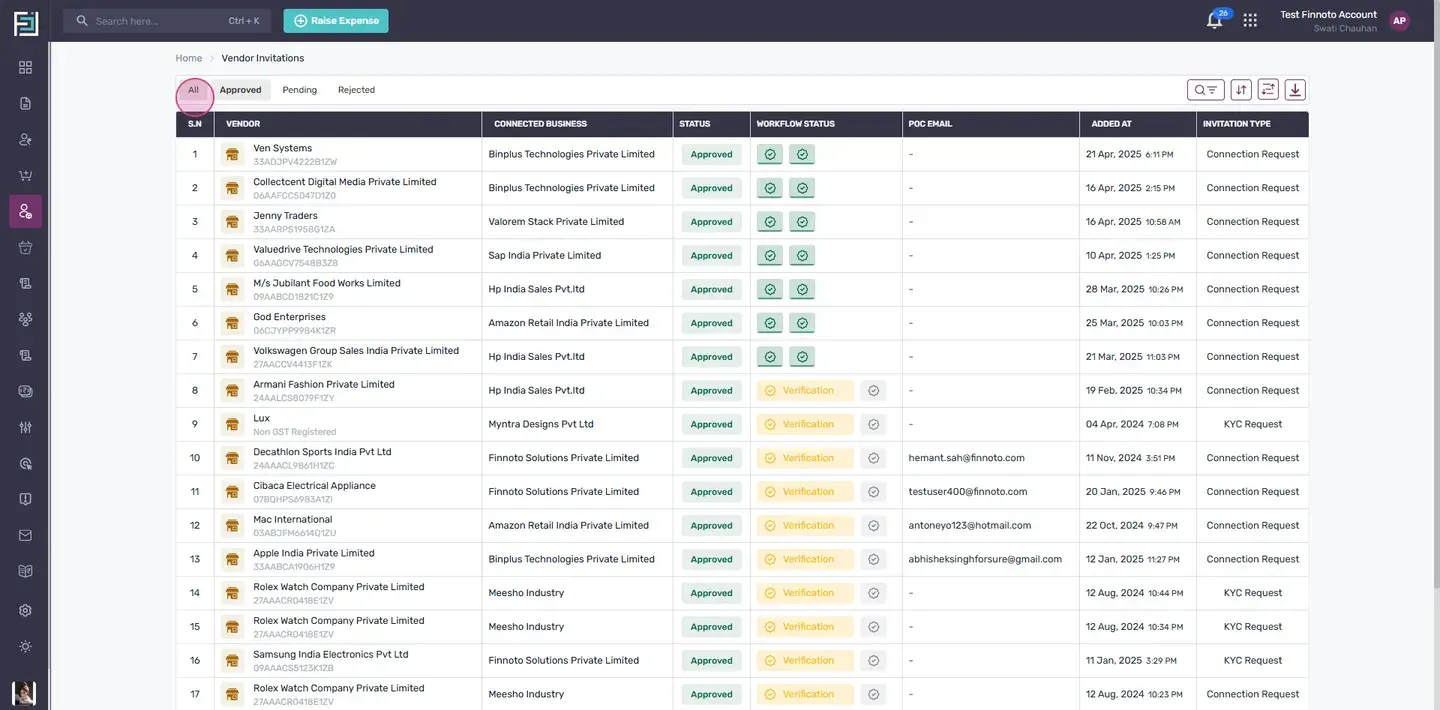The image size is (1440, 710).
Task: Click the Test Finnoto Account name
Action: 1328,15
